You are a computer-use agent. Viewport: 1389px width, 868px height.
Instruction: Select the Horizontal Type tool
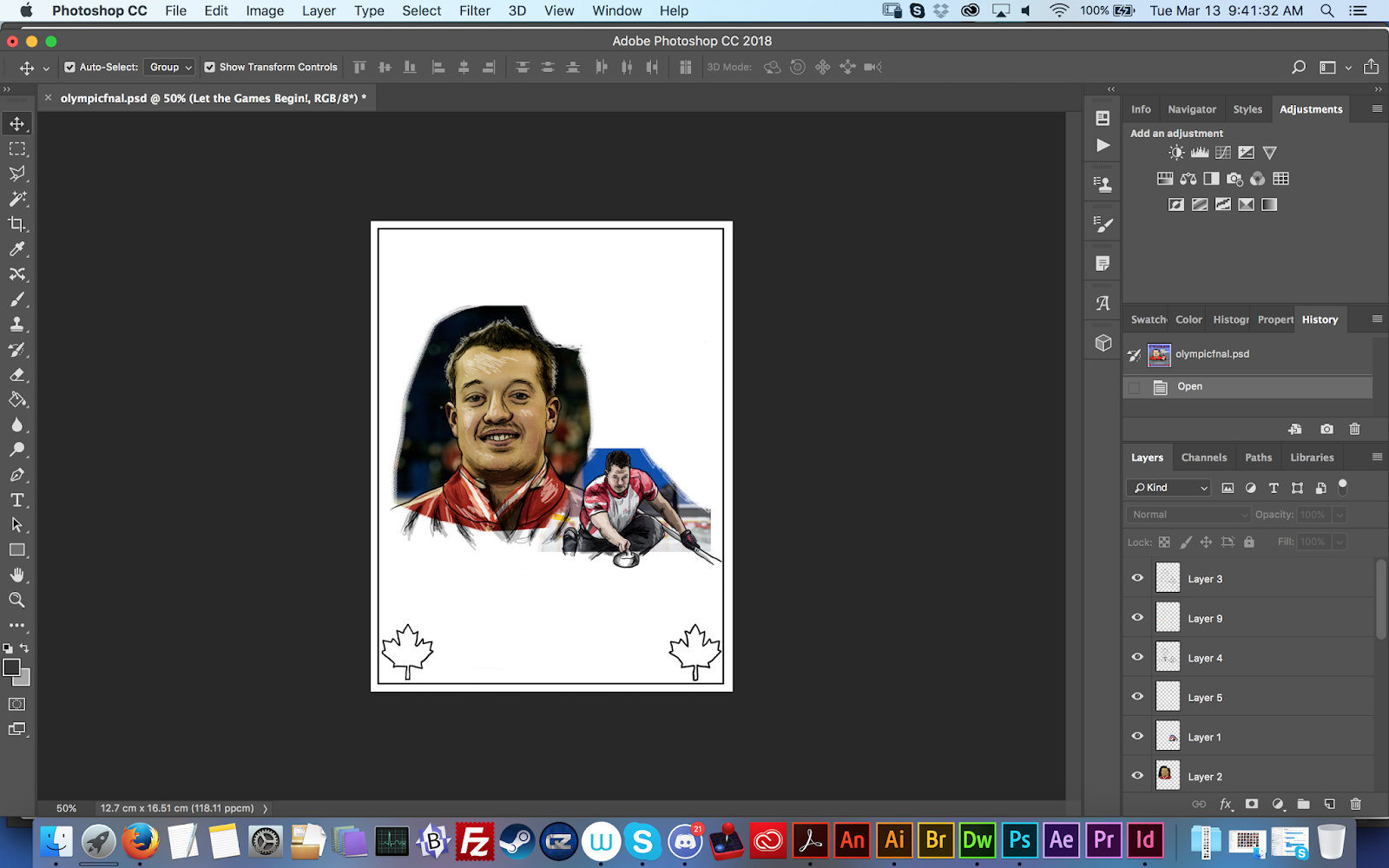pyautogui.click(x=17, y=500)
